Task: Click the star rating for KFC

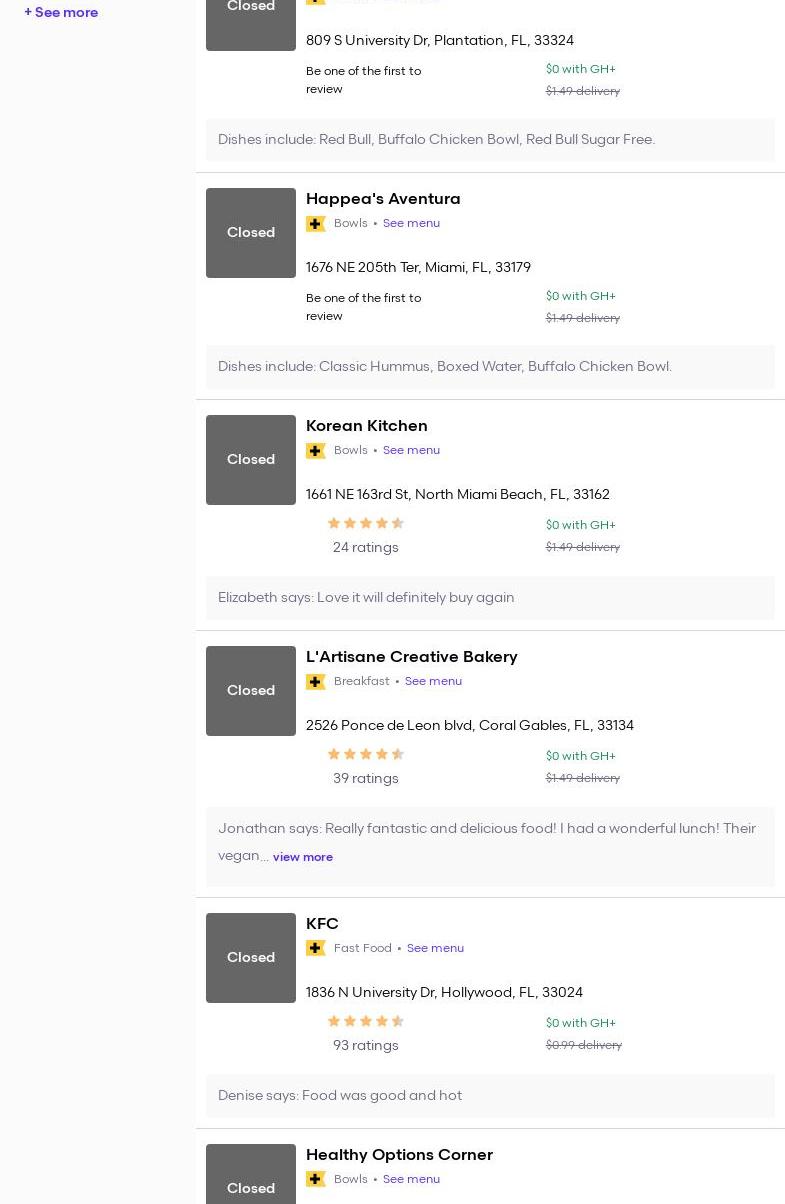Action: pyautogui.click(x=366, y=1021)
